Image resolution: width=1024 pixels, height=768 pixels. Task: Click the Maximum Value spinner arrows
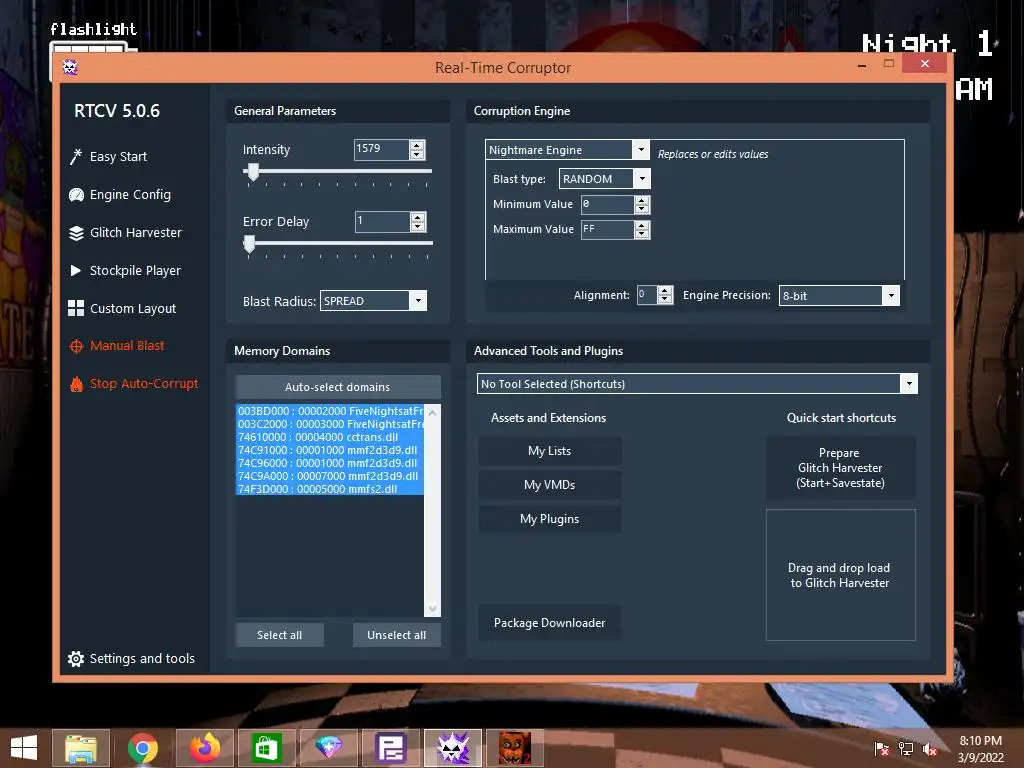click(x=642, y=229)
